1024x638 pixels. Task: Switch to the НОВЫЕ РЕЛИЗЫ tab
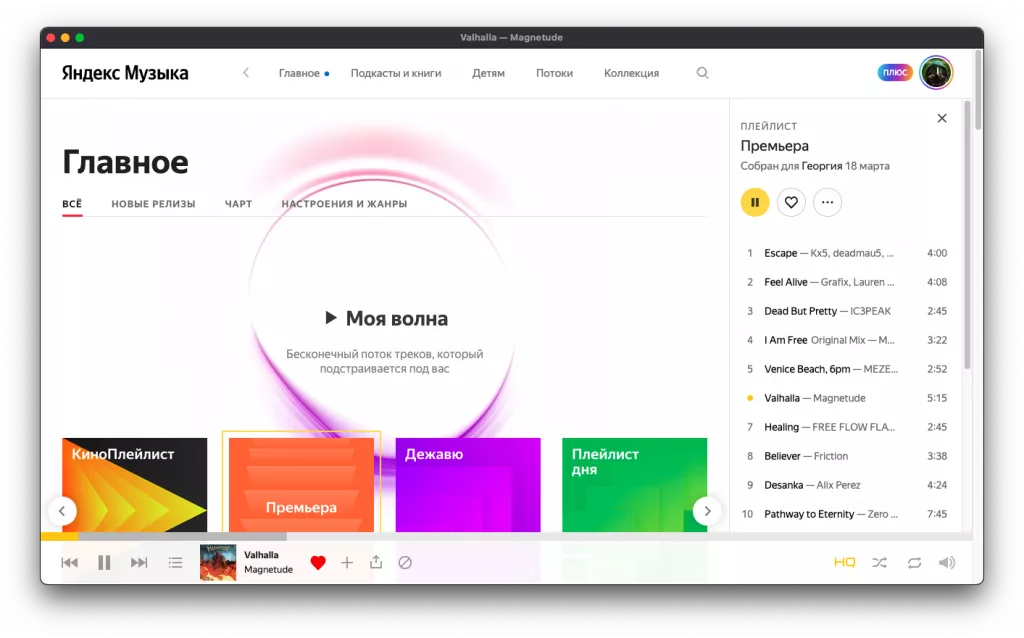[x=153, y=204]
